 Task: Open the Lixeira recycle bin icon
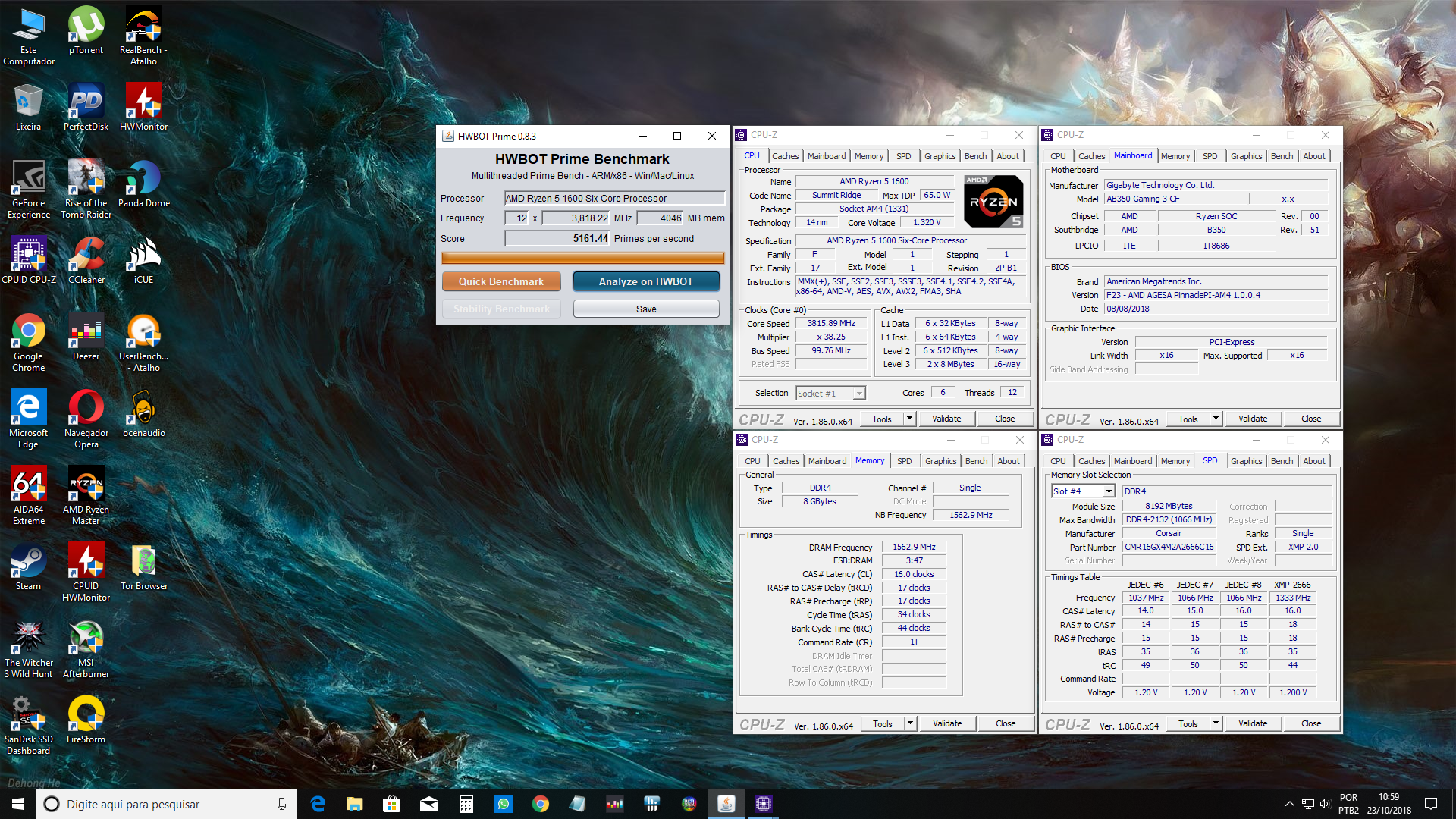(x=29, y=107)
